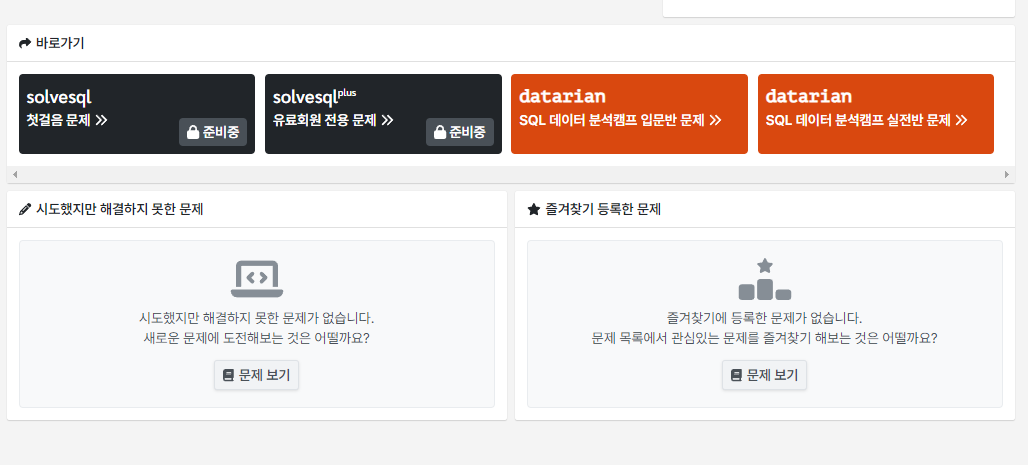Click text 시도했지만 해결하지 못한 문제가 없습니다.
The height and width of the screenshot is (465, 1028).
[257, 319]
